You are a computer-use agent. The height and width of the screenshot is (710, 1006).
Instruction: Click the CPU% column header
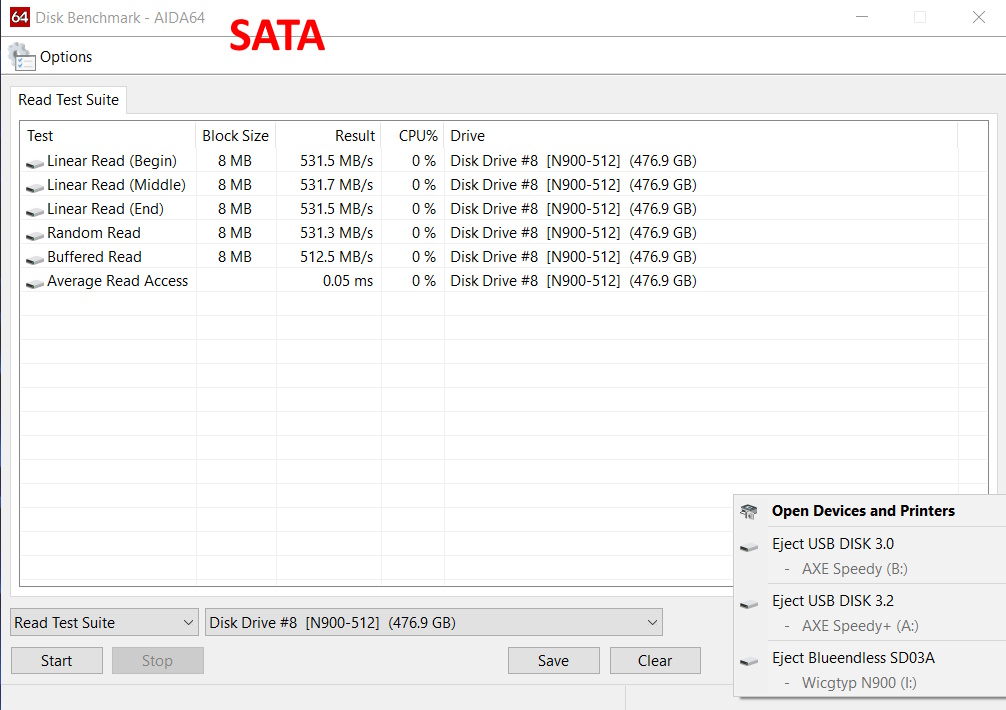(x=413, y=136)
